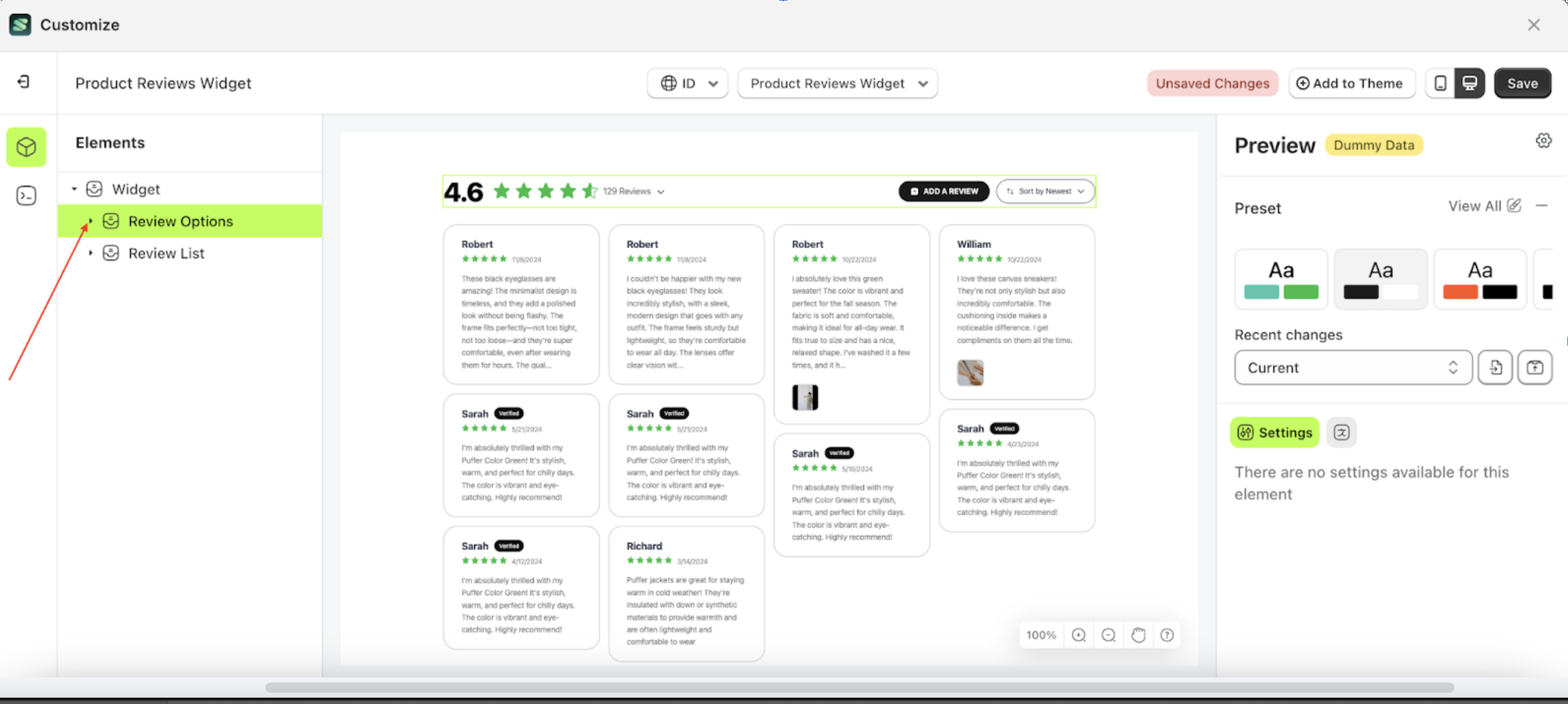The image size is (1568, 704).
Task: Open the preview settings gear icon
Action: coord(1544,140)
